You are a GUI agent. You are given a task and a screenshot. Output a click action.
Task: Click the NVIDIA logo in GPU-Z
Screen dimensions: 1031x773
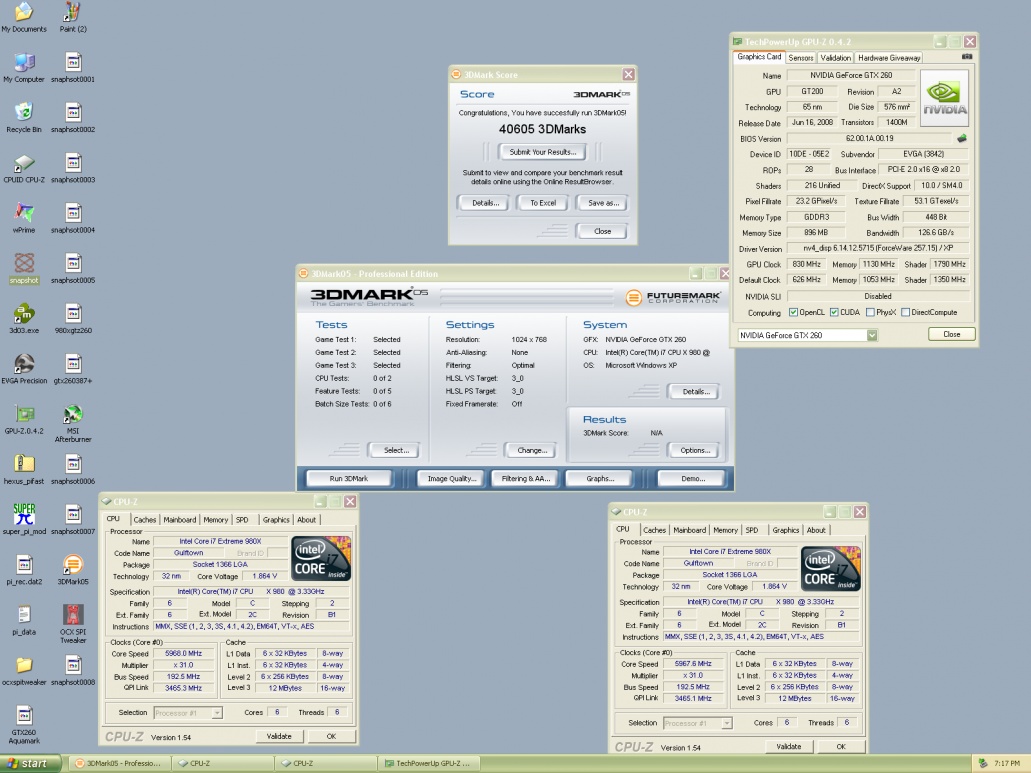coord(944,97)
